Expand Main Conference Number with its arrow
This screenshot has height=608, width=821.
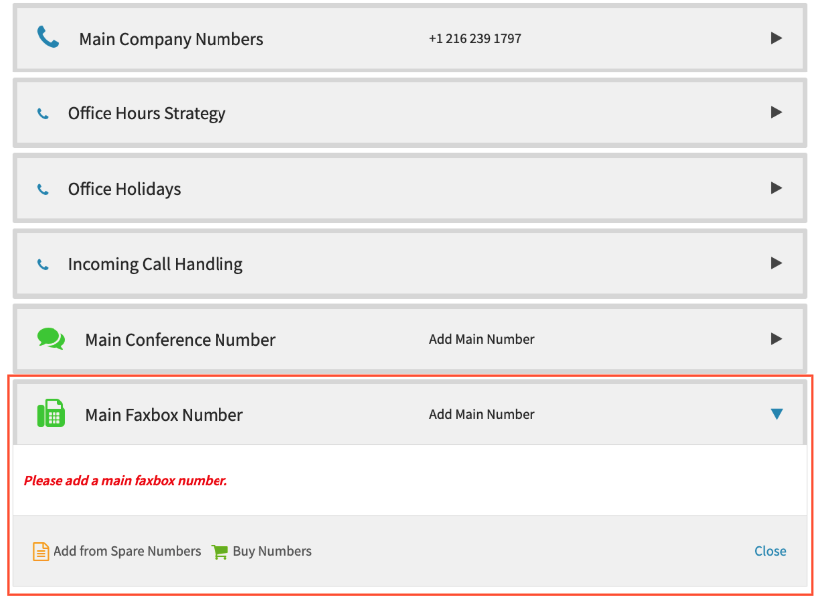click(776, 339)
